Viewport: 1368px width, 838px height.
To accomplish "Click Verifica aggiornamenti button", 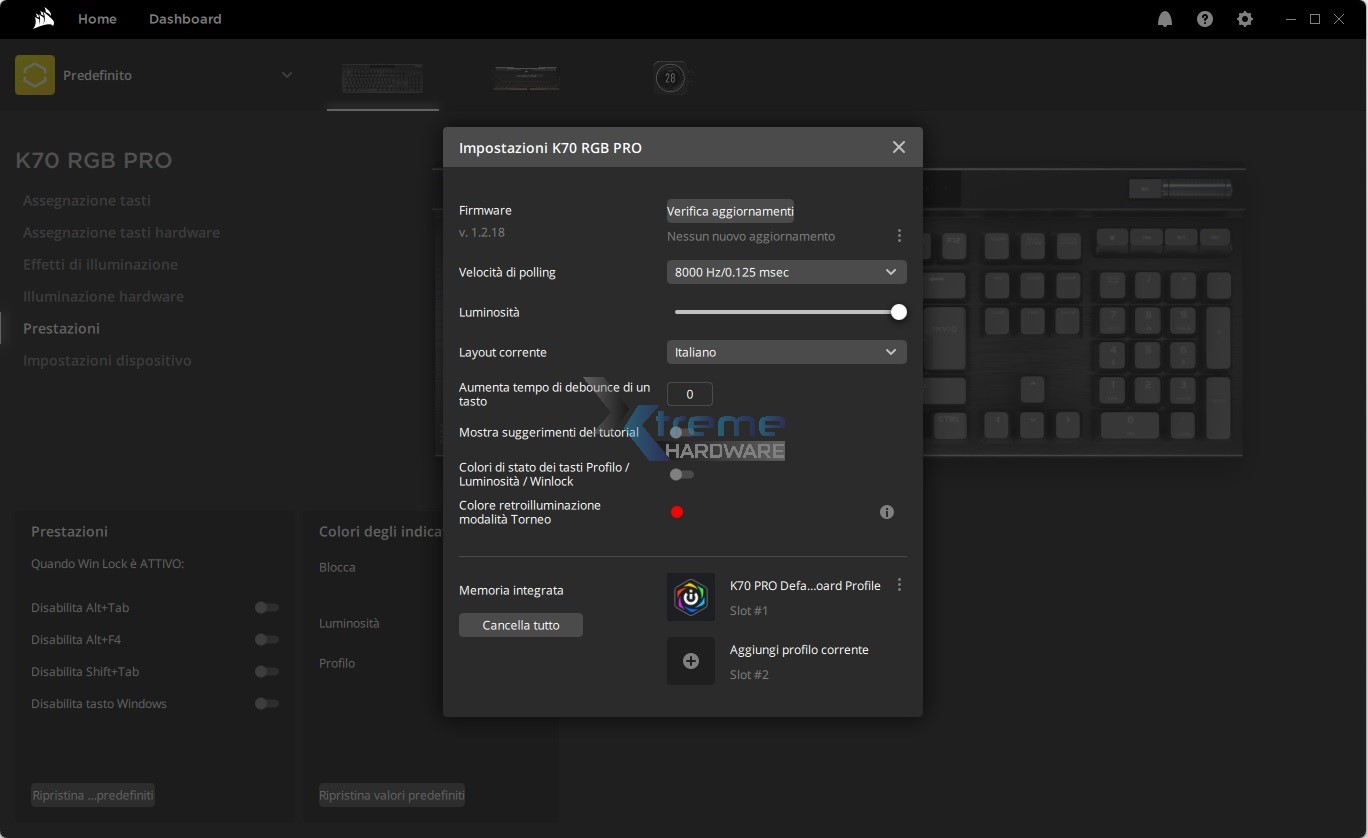I will [x=730, y=211].
